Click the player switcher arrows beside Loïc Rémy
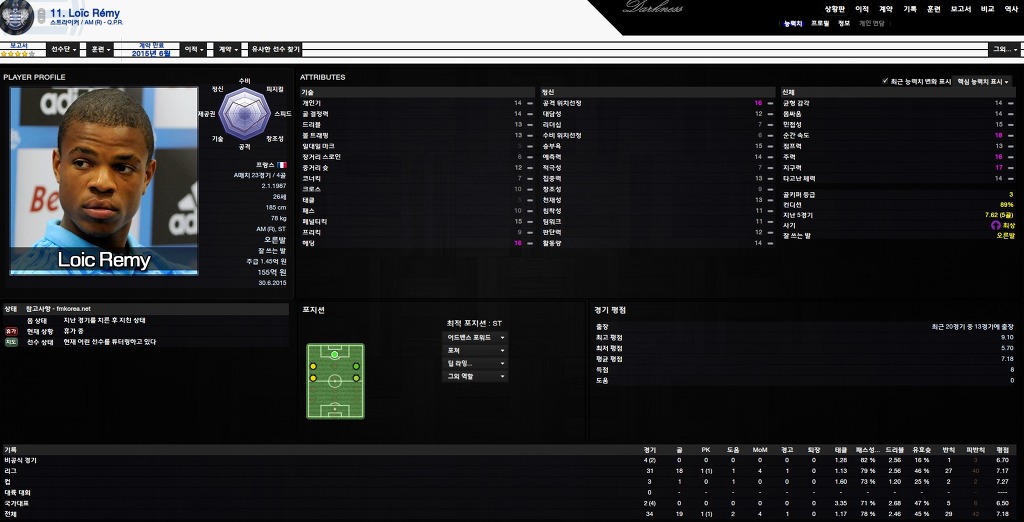The image size is (1024, 522). coord(41,16)
